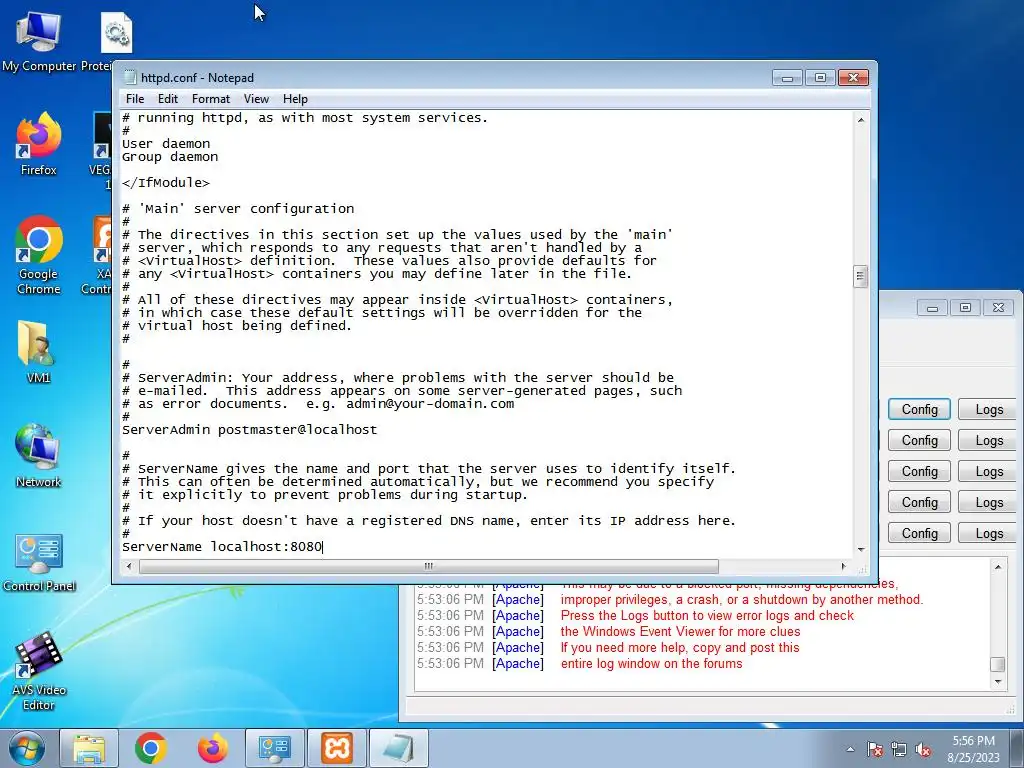1024x768 pixels.
Task: Click 'Press the Logs button' log line
Action: point(707,615)
